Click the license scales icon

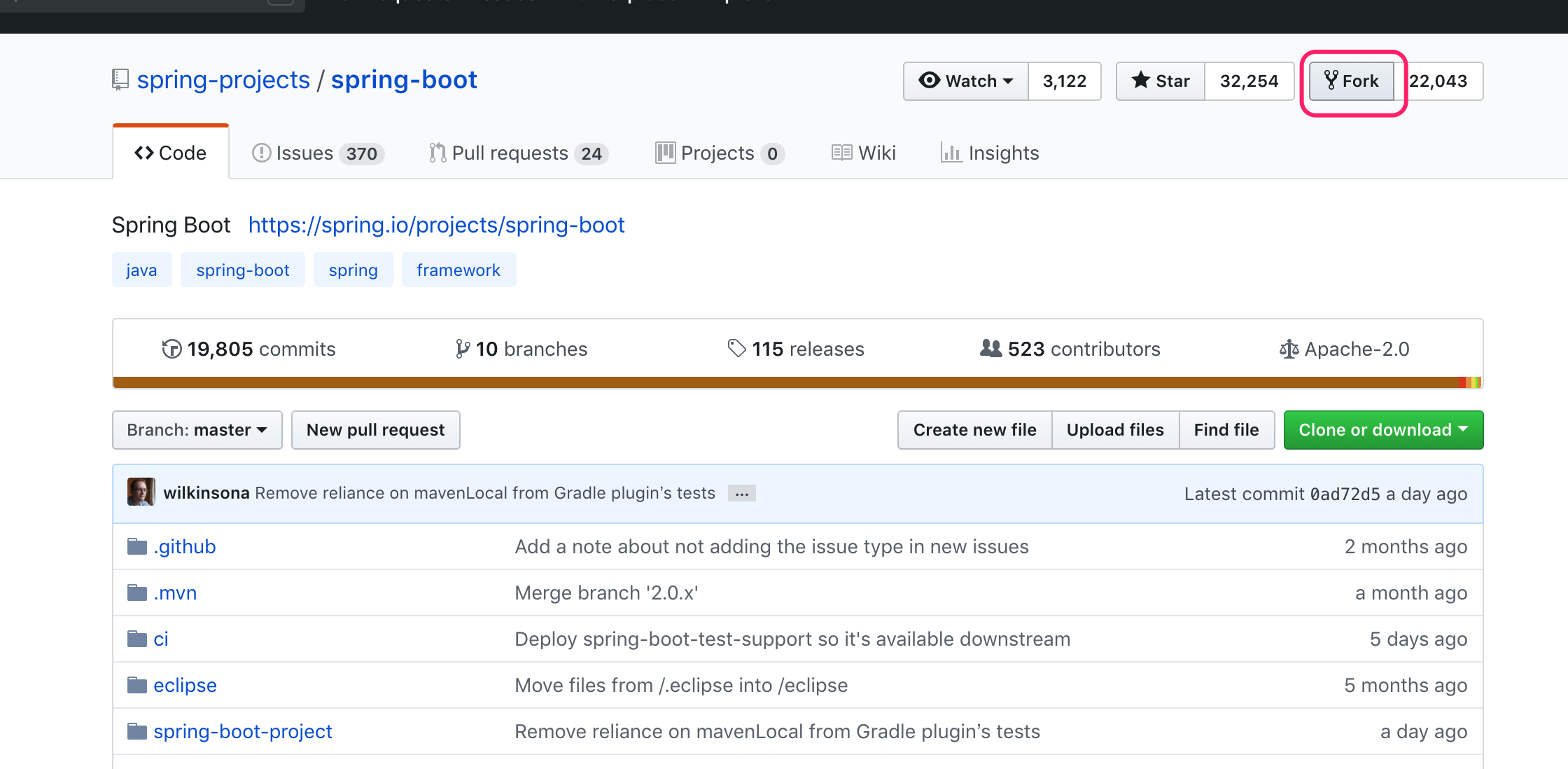(x=1289, y=349)
